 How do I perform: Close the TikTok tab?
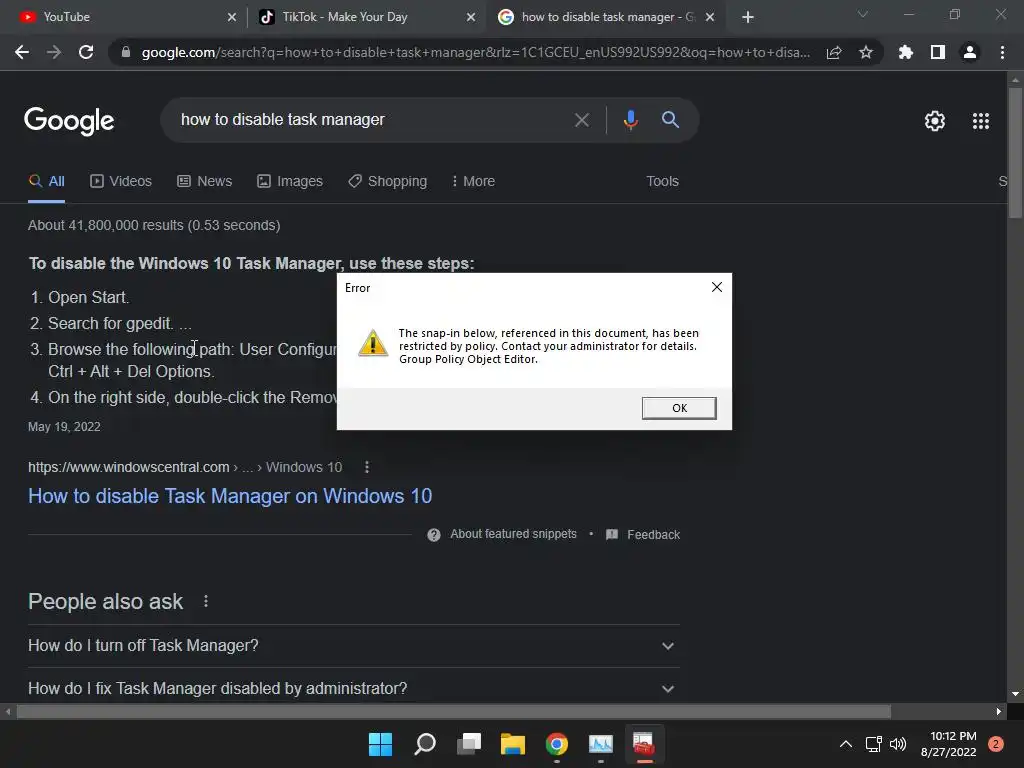pos(471,17)
